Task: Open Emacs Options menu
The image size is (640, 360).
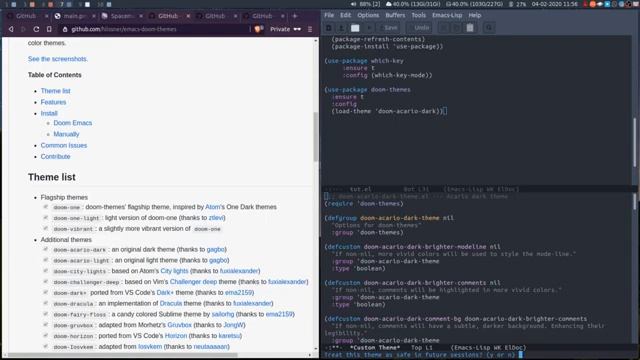Action: coord(368,15)
